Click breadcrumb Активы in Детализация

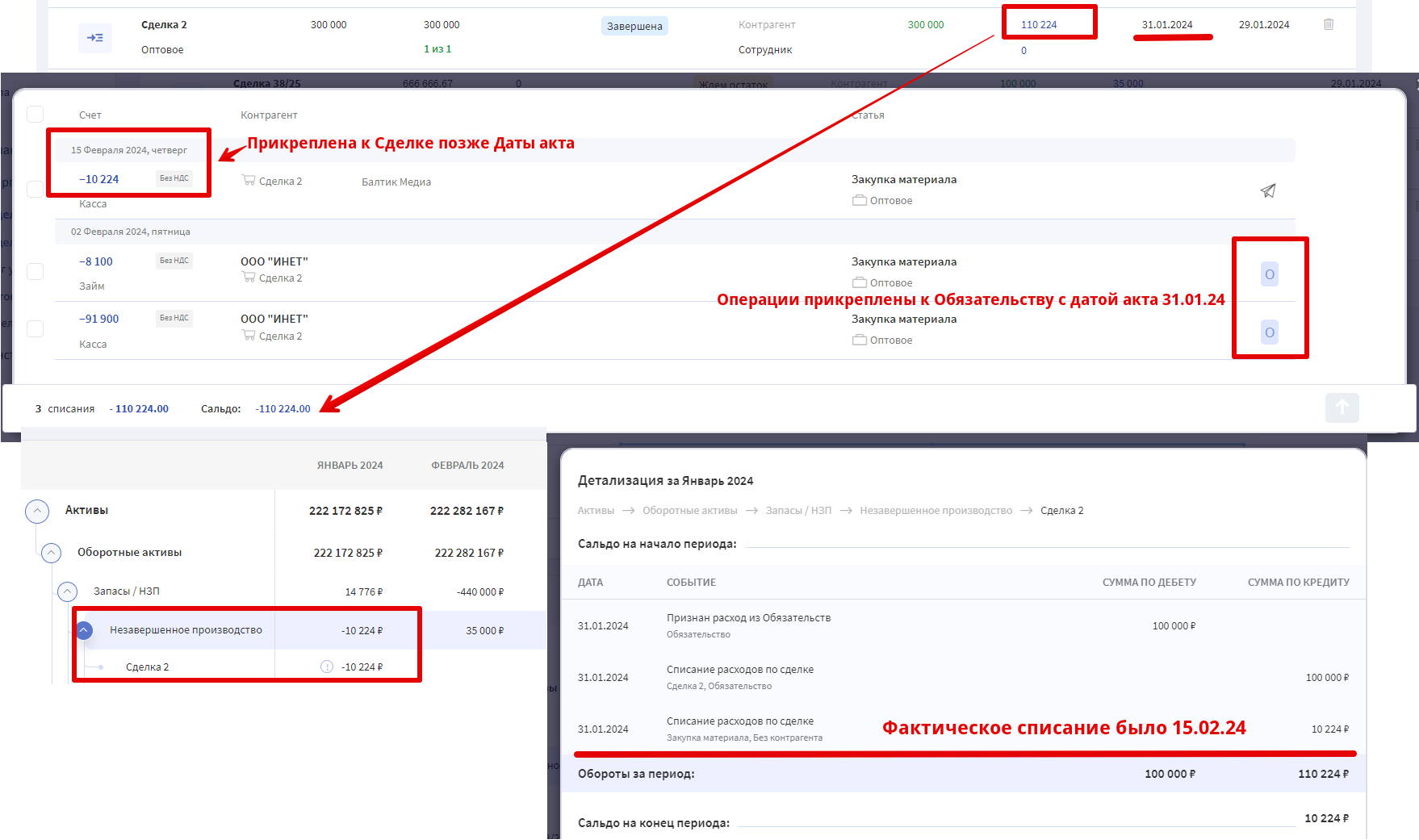[596, 510]
